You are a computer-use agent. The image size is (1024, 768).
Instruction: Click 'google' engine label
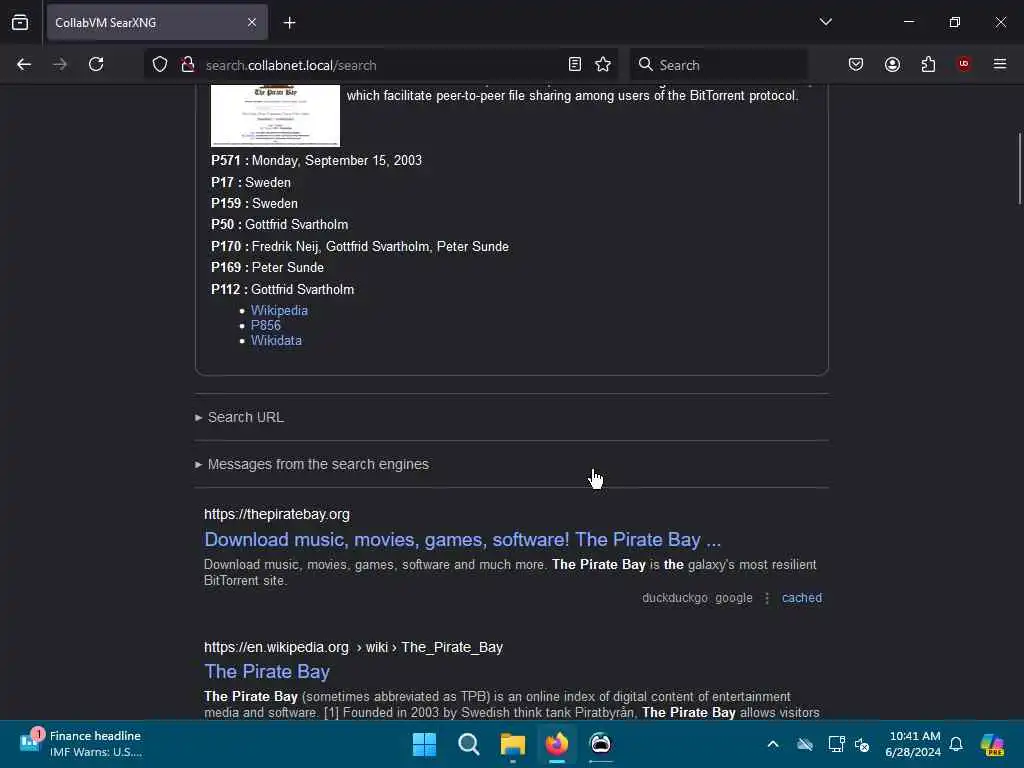(733, 598)
